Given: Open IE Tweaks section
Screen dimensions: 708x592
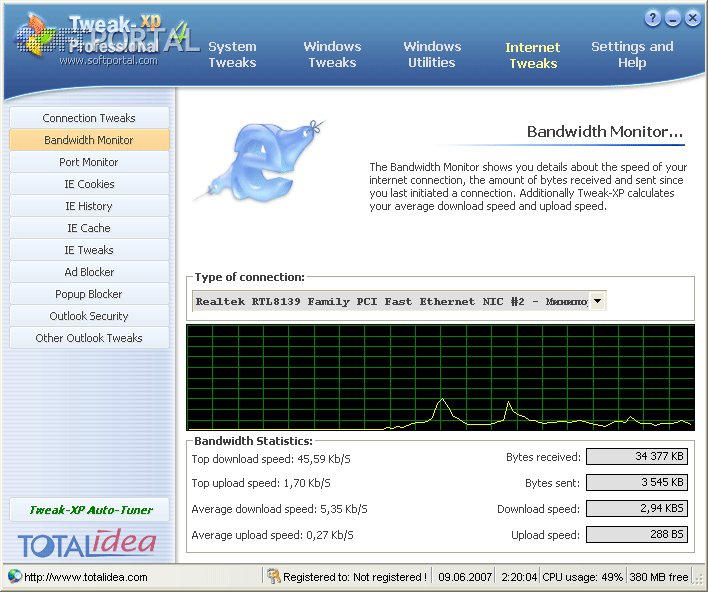Looking at the screenshot, I should (x=89, y=250).
